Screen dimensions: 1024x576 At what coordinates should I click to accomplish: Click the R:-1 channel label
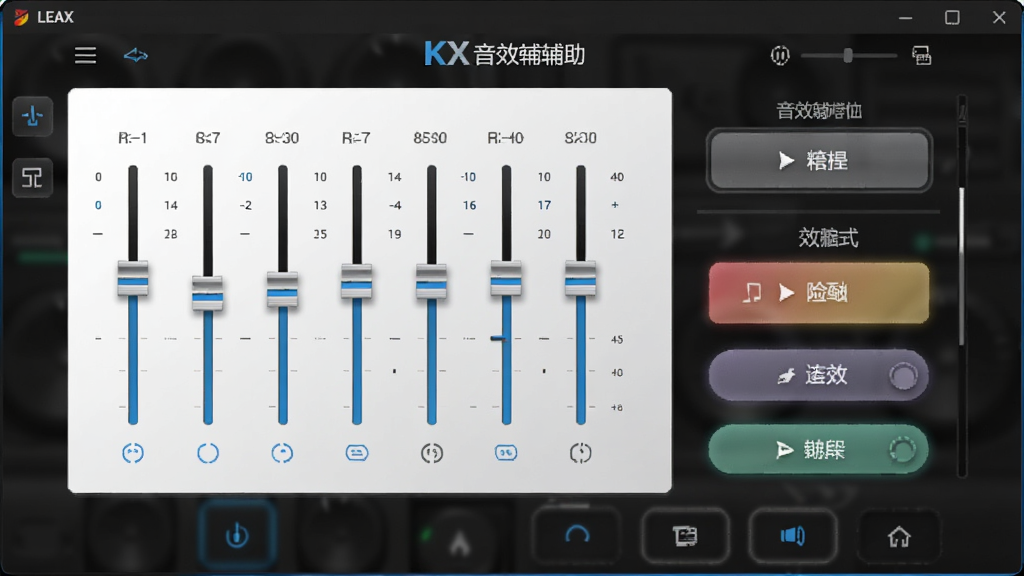[133, 138]
